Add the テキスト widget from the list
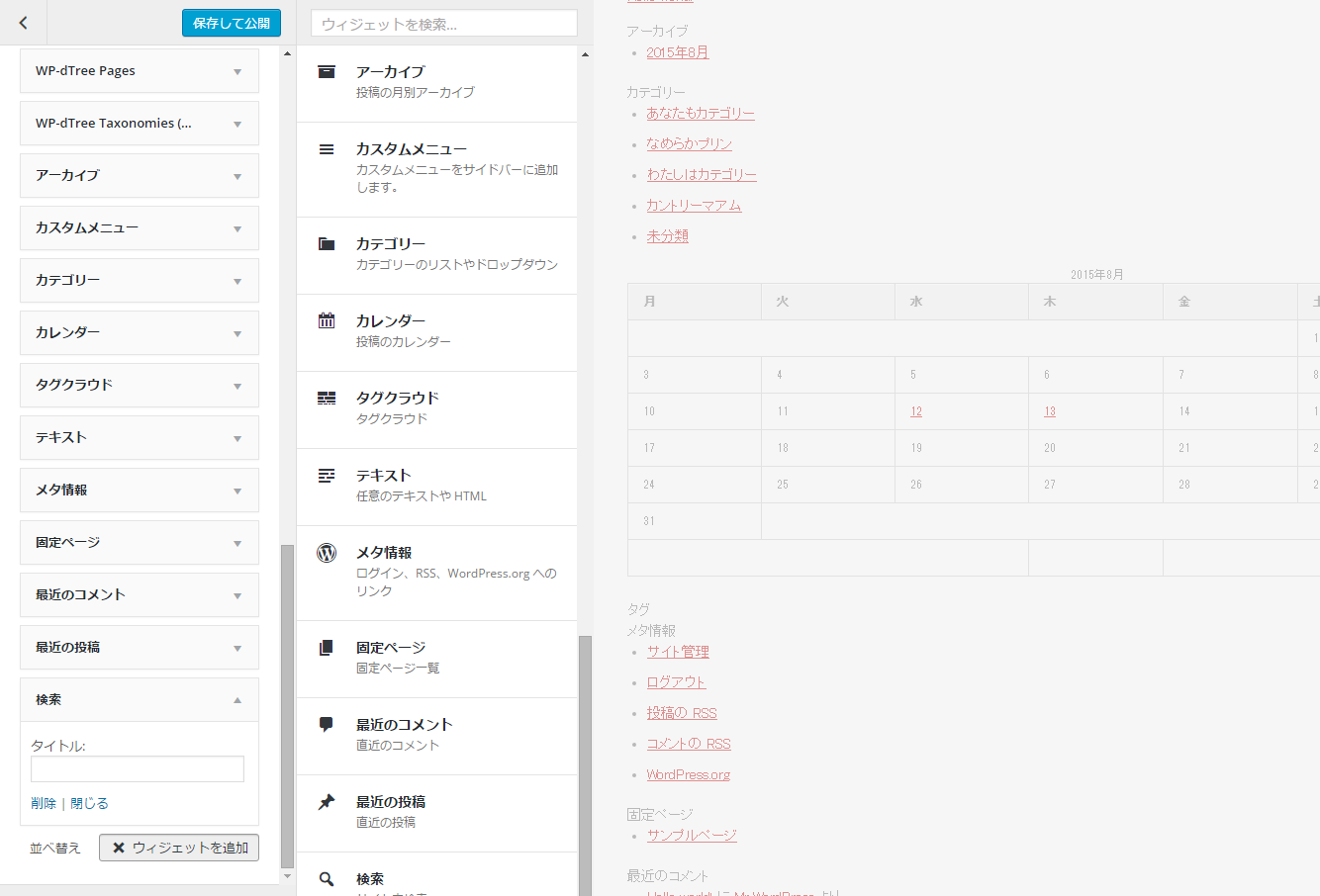1320x896 pixels. (436, 488)
